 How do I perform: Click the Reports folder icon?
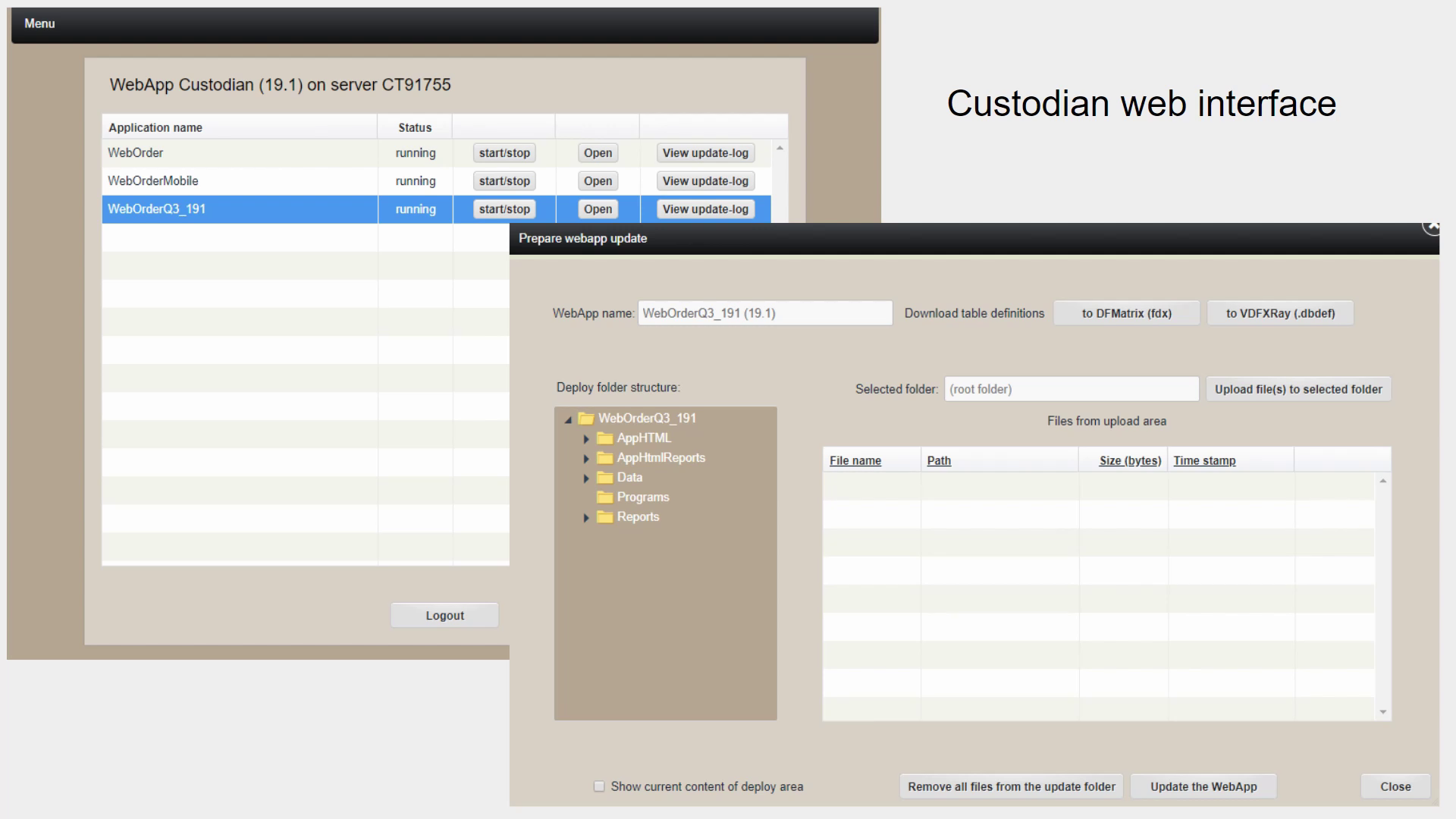tap(604, 517)
